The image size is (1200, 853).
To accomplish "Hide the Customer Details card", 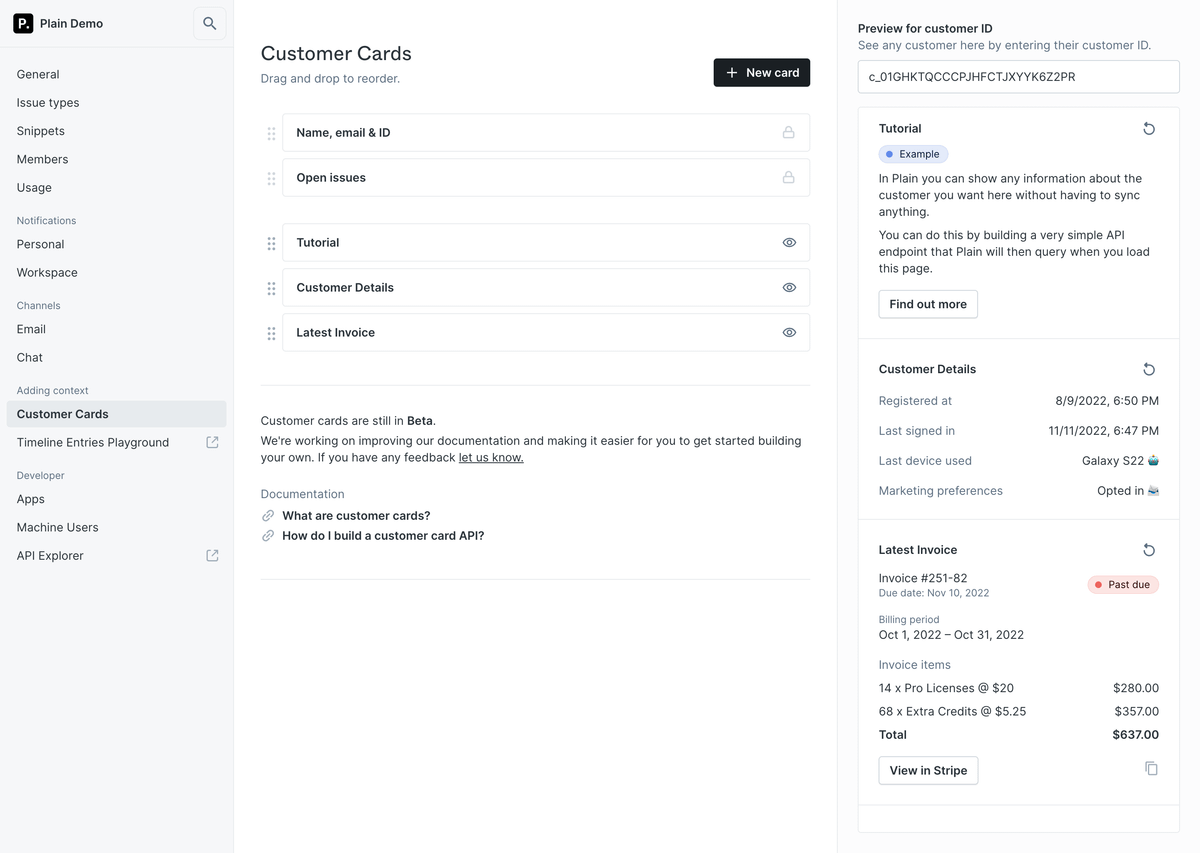I will [x=789, y=288].
